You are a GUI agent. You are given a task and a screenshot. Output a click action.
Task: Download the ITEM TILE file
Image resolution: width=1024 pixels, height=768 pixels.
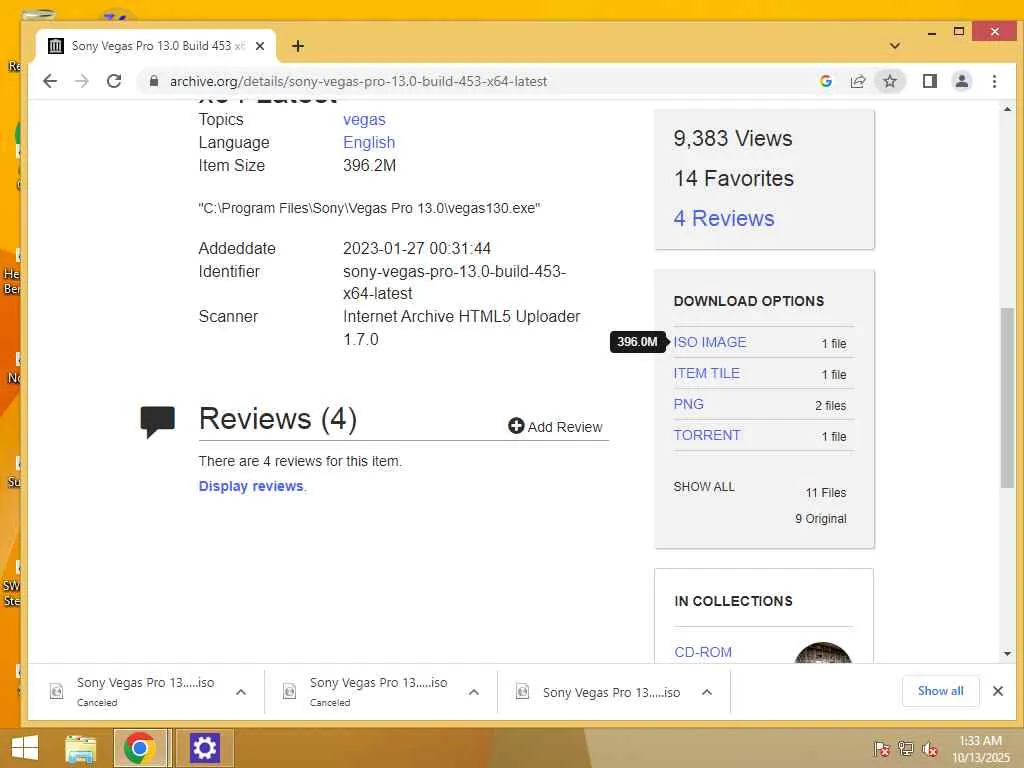[707, 373]
